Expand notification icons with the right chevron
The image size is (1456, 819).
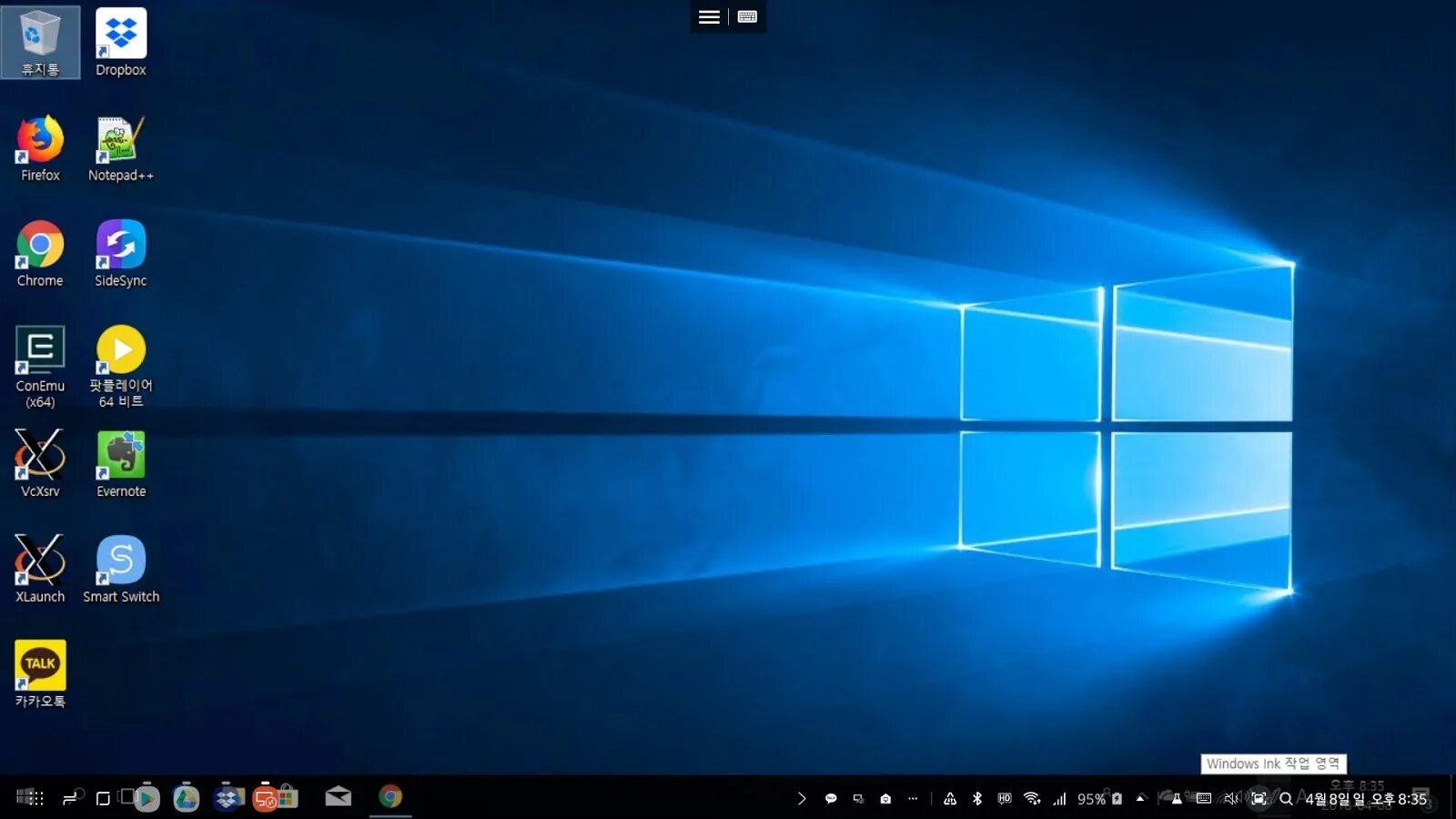(802, 798)
